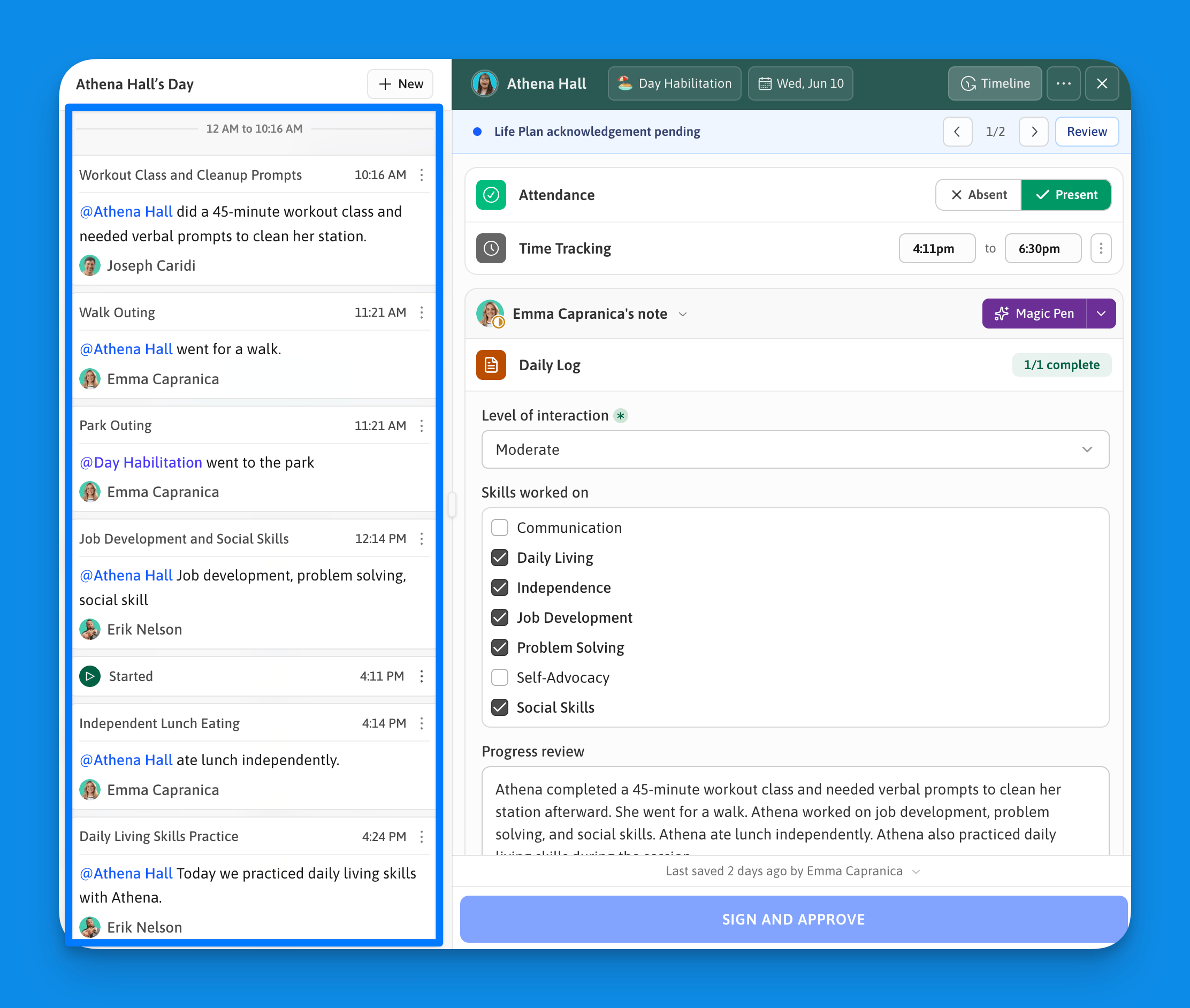Click Life Plan acknowledgement pending text
Screen dimensions: 1190x1008
[x=597, y=132]
